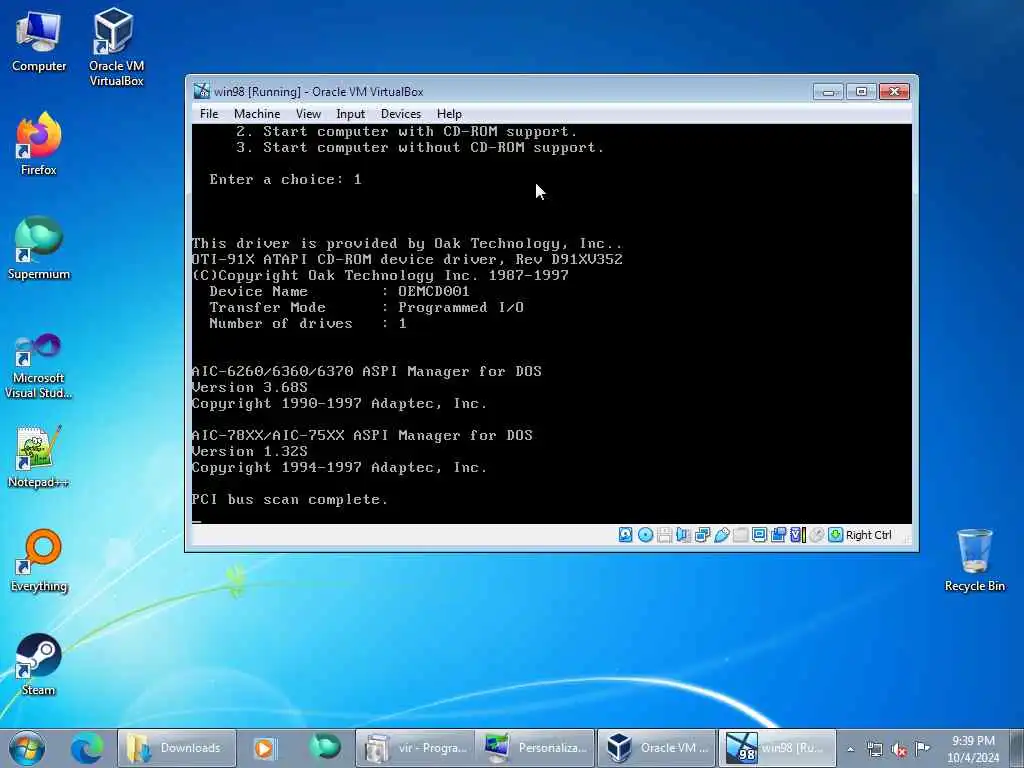The image size is (1024, 768).
Task: Click "Number of drives : 1" line
Action: (308, 323)
